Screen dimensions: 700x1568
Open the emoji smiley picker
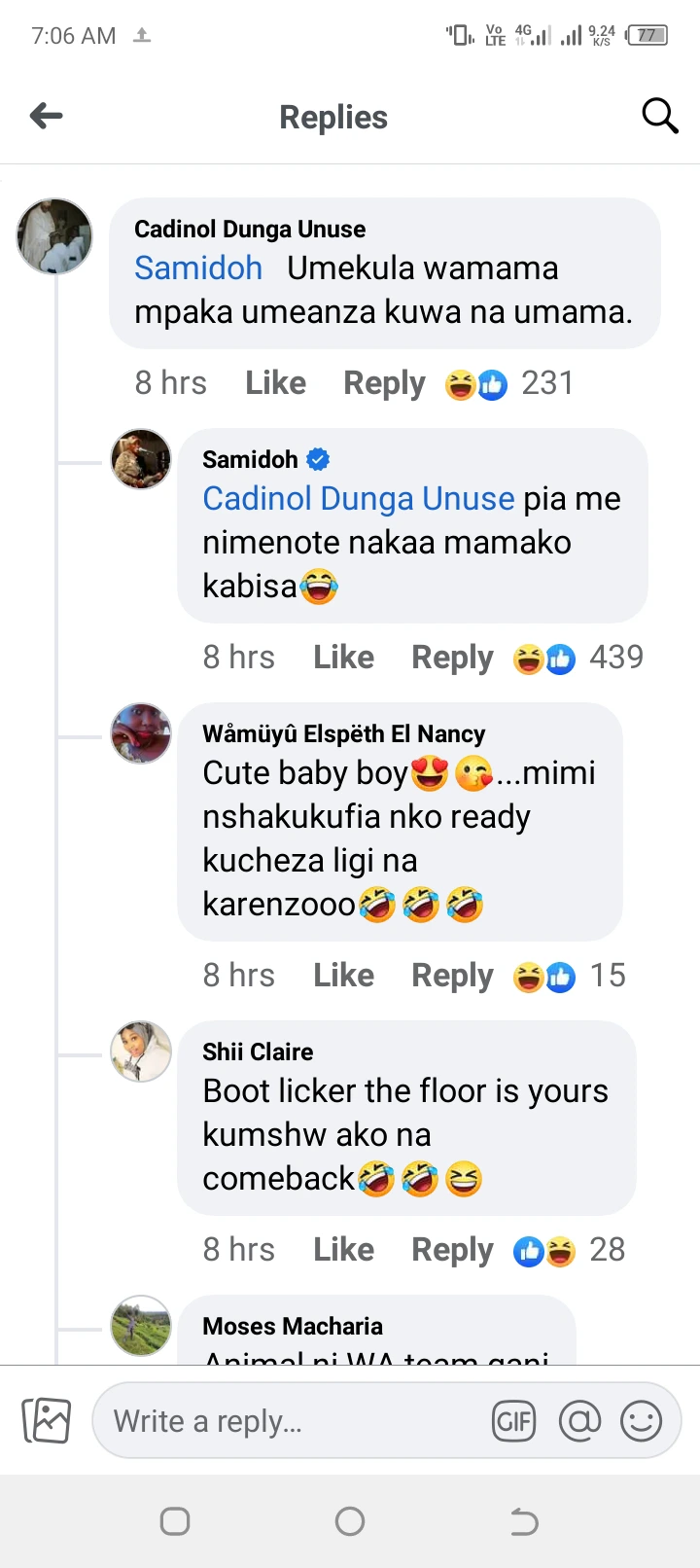641,1422
